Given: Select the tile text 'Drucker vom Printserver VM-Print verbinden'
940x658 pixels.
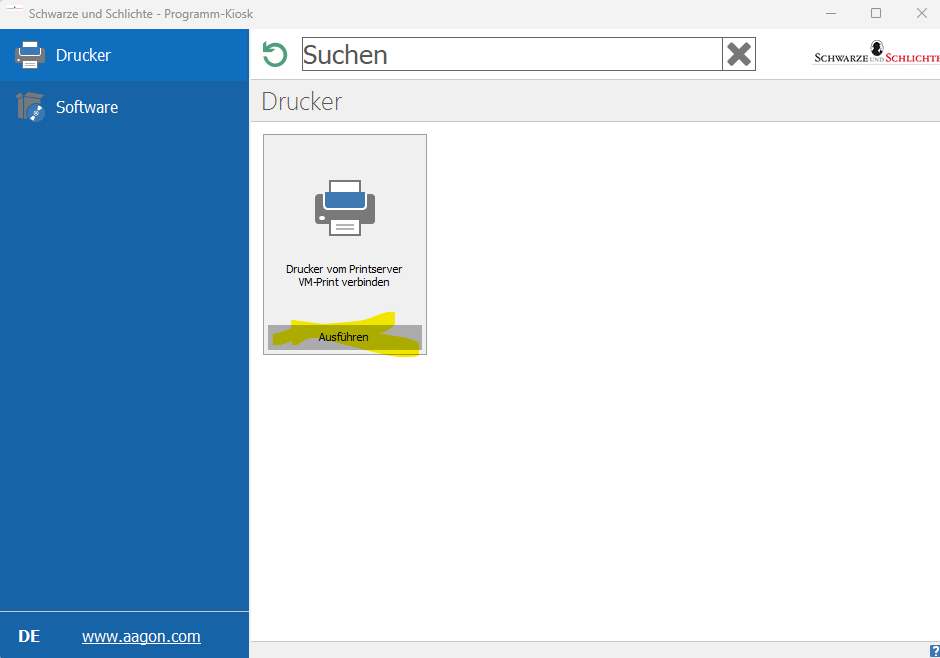Looking at the screenshot, I should click(x=344, y=276).
